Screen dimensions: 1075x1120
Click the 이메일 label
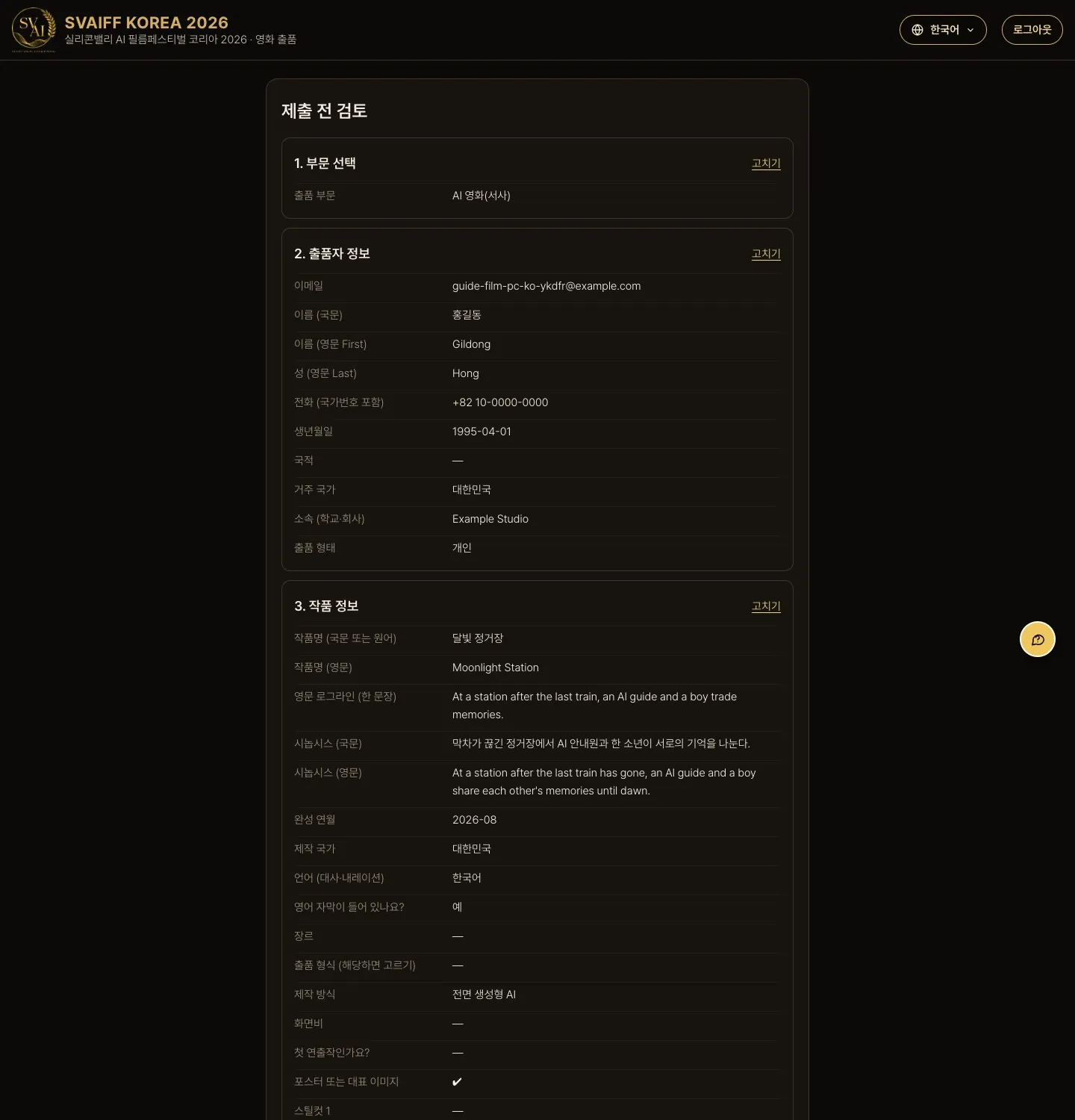tap(308, 286)
